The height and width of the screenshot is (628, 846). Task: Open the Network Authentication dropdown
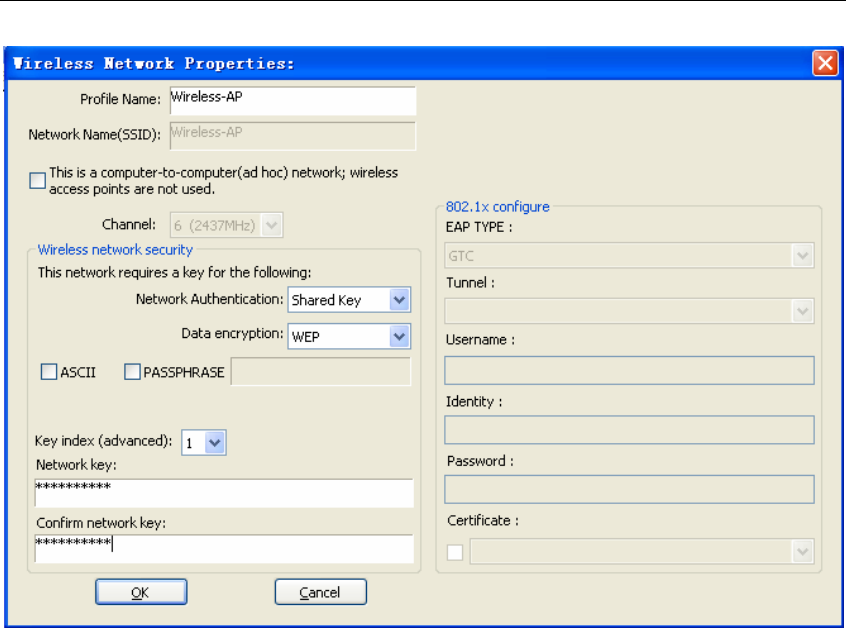(400, 300)
